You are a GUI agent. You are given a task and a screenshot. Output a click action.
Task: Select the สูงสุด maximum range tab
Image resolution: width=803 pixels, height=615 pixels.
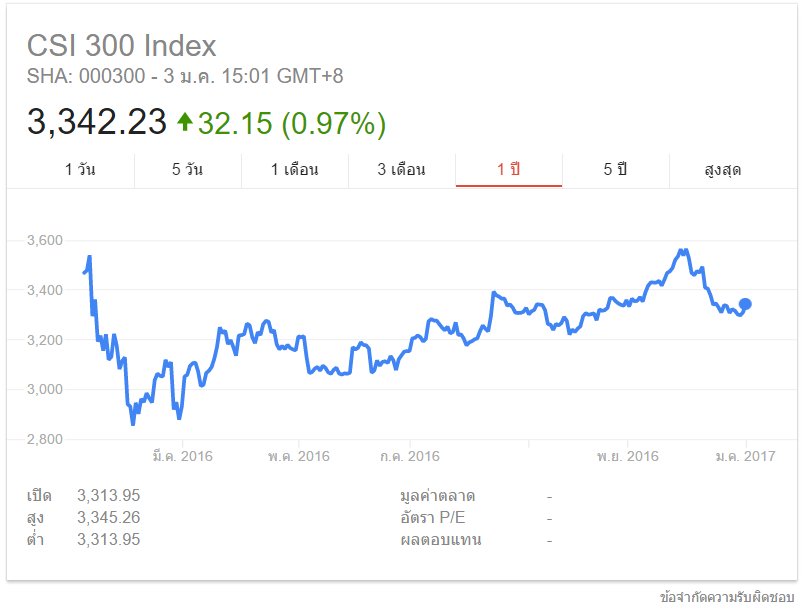(722, 170)
